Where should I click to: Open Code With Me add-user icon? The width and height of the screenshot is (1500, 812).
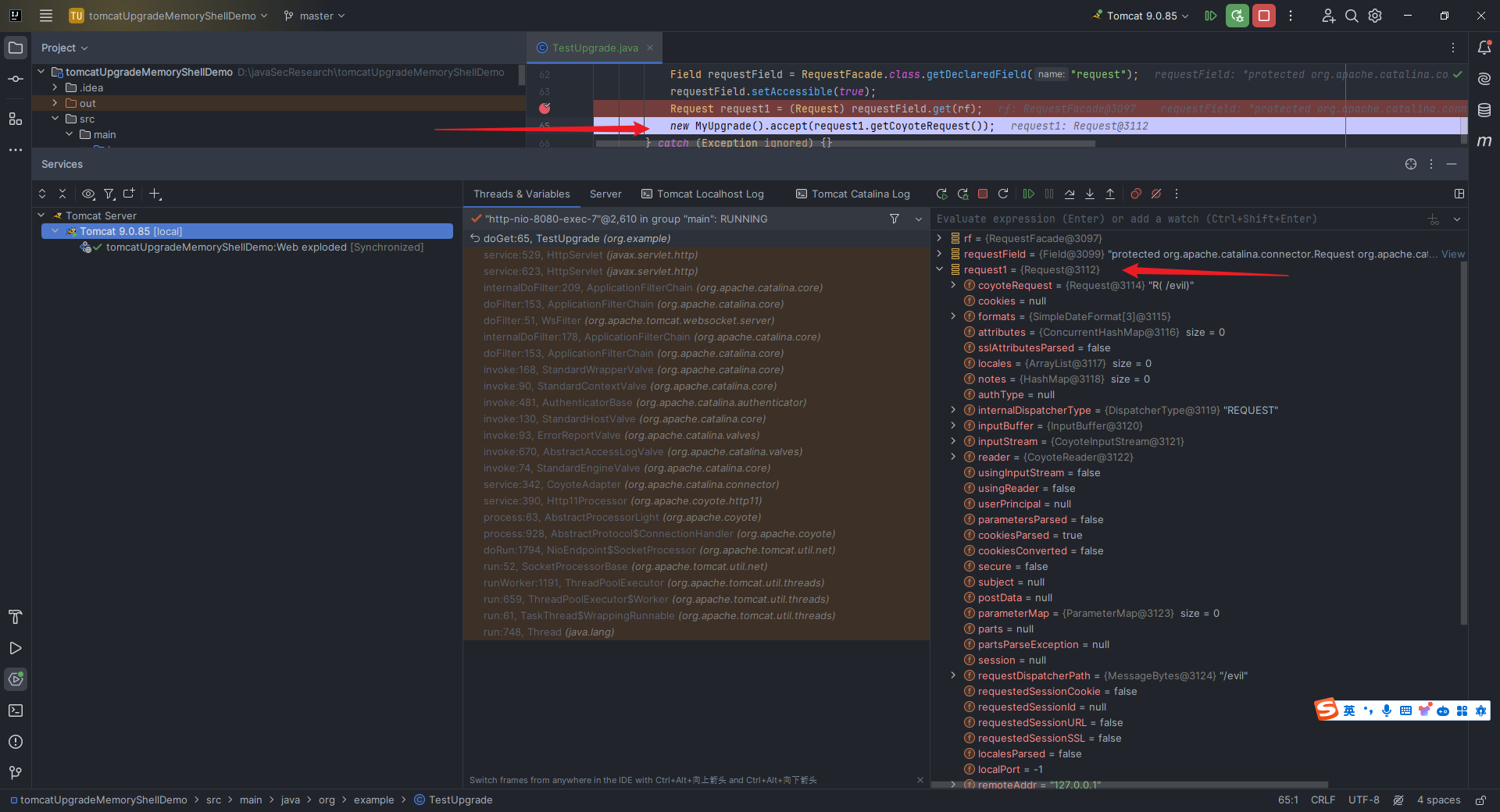pyautogui.click(x=1328, y=16)
